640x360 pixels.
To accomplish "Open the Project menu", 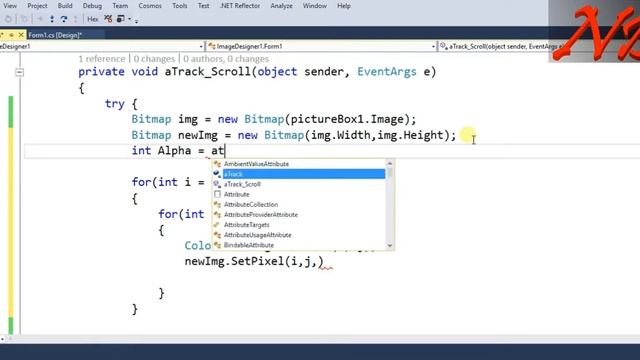I will pos(37,6).
